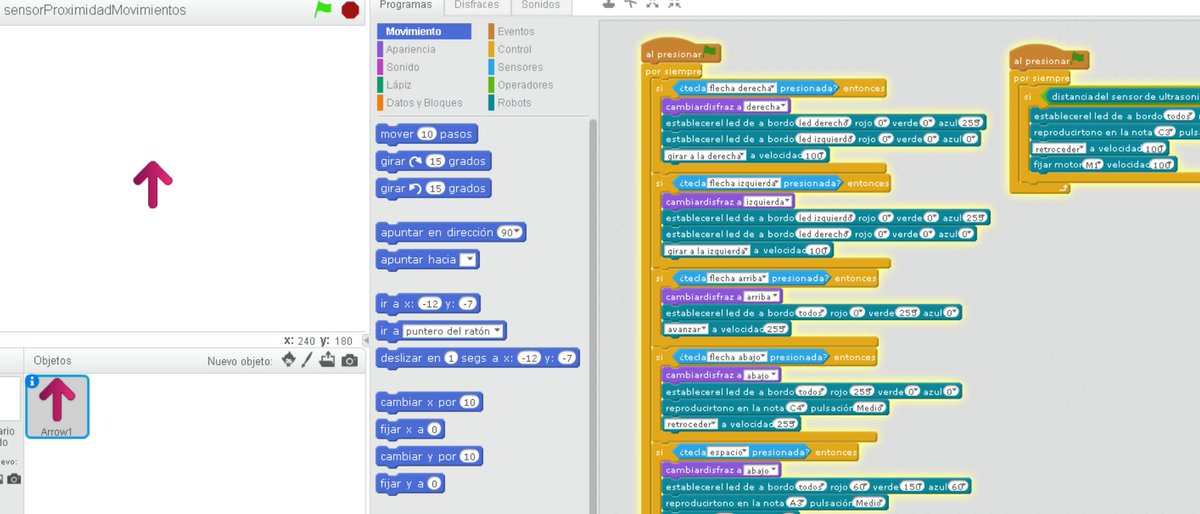Edit the value 0 in 'fijar x a'

(x=434, y=429)
